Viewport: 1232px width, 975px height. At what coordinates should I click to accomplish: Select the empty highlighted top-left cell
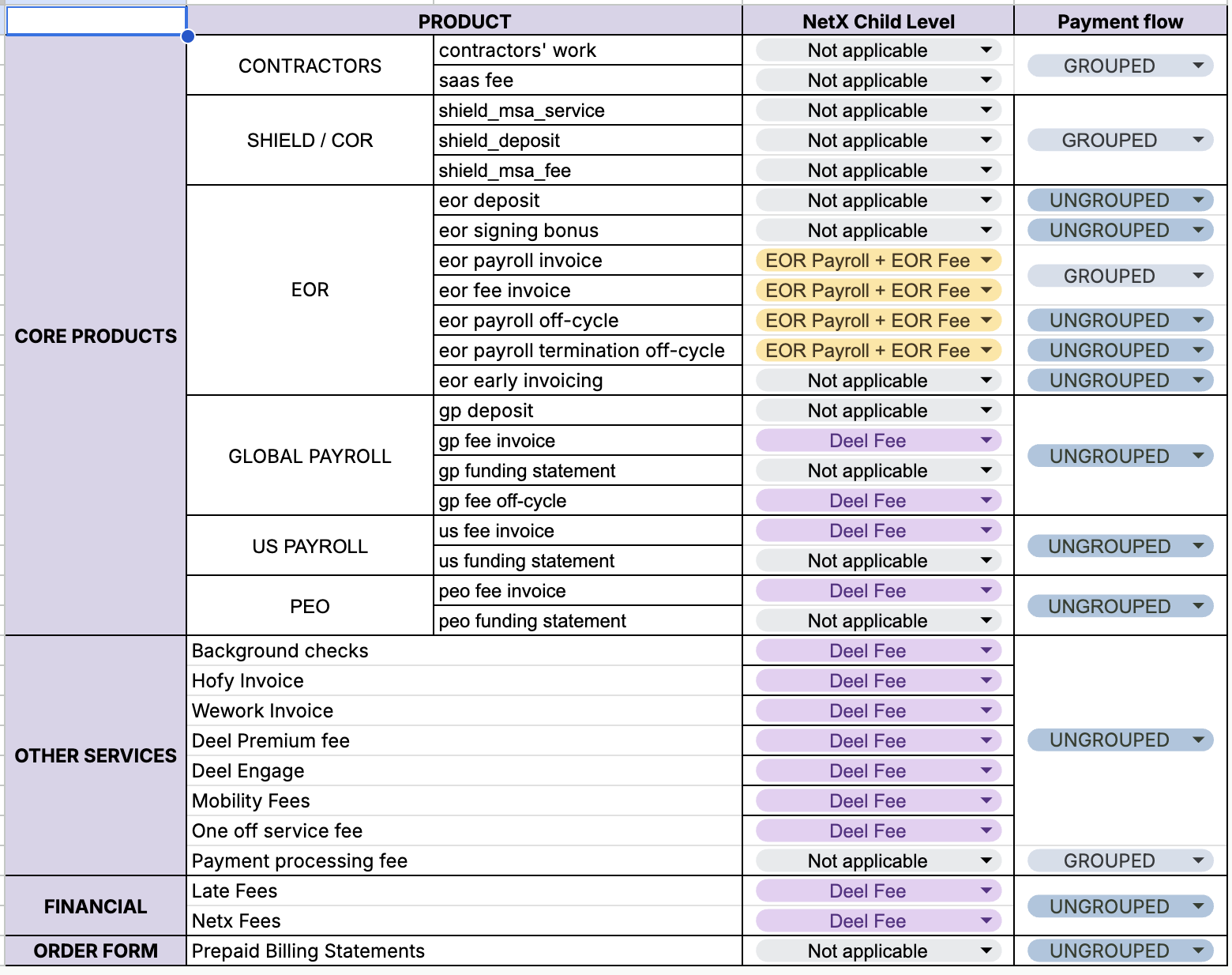(x=96, y=21)
